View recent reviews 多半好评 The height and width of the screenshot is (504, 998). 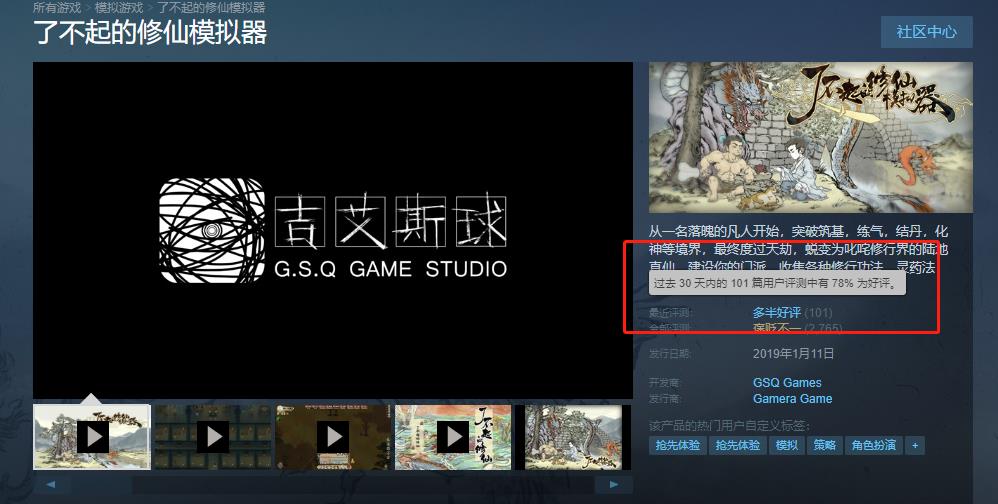click(x=776, y=313)
